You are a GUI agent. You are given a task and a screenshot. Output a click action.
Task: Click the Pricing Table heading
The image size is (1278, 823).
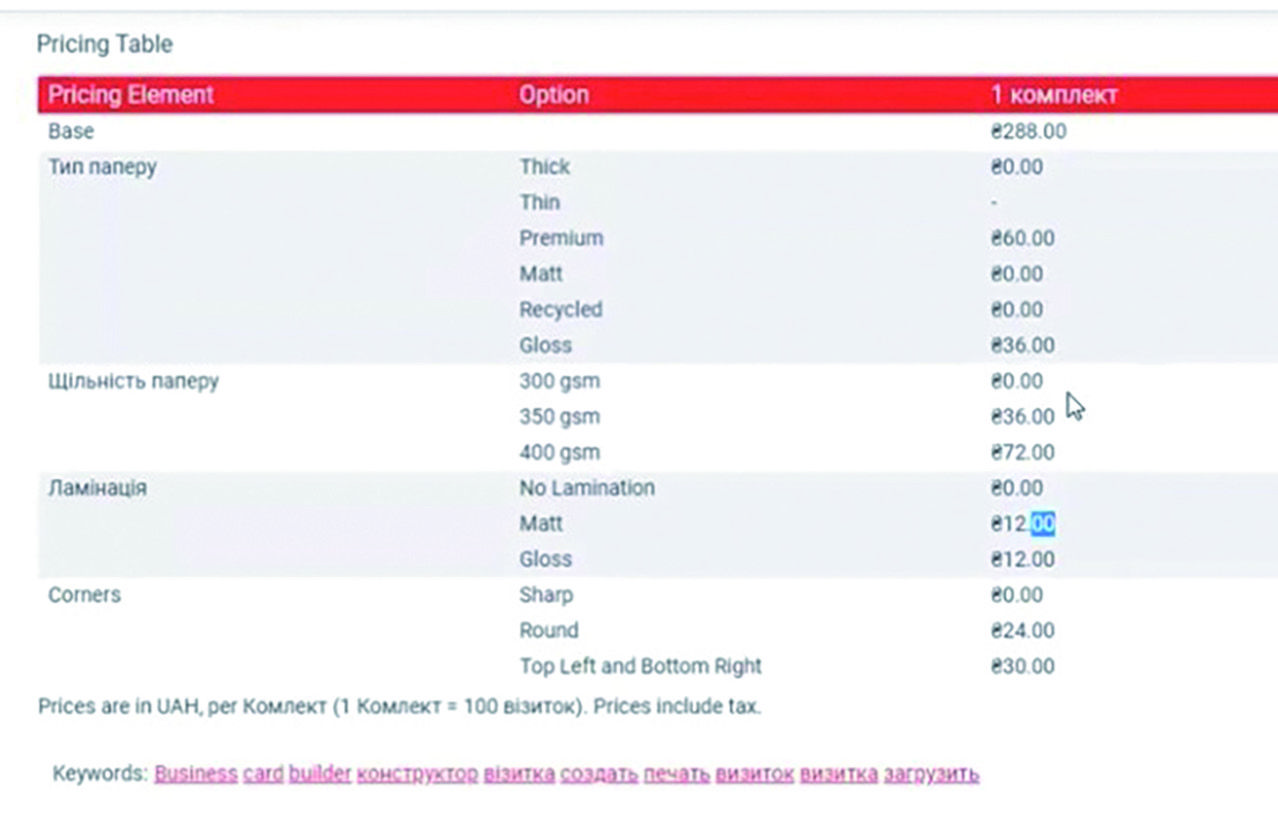click(104, 44)
